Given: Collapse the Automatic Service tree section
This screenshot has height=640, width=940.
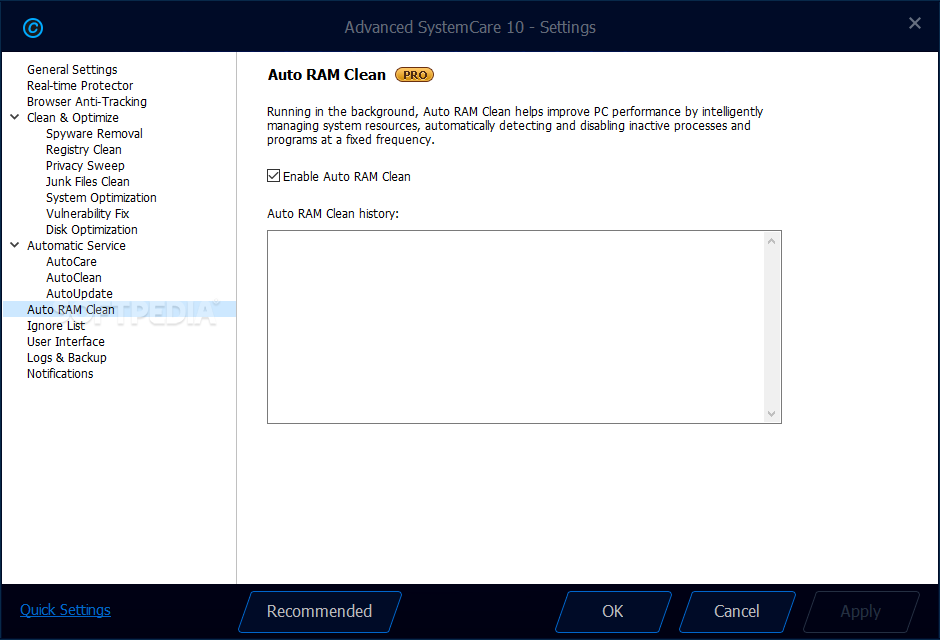Looking at the screenshot, I should (15, 245).
